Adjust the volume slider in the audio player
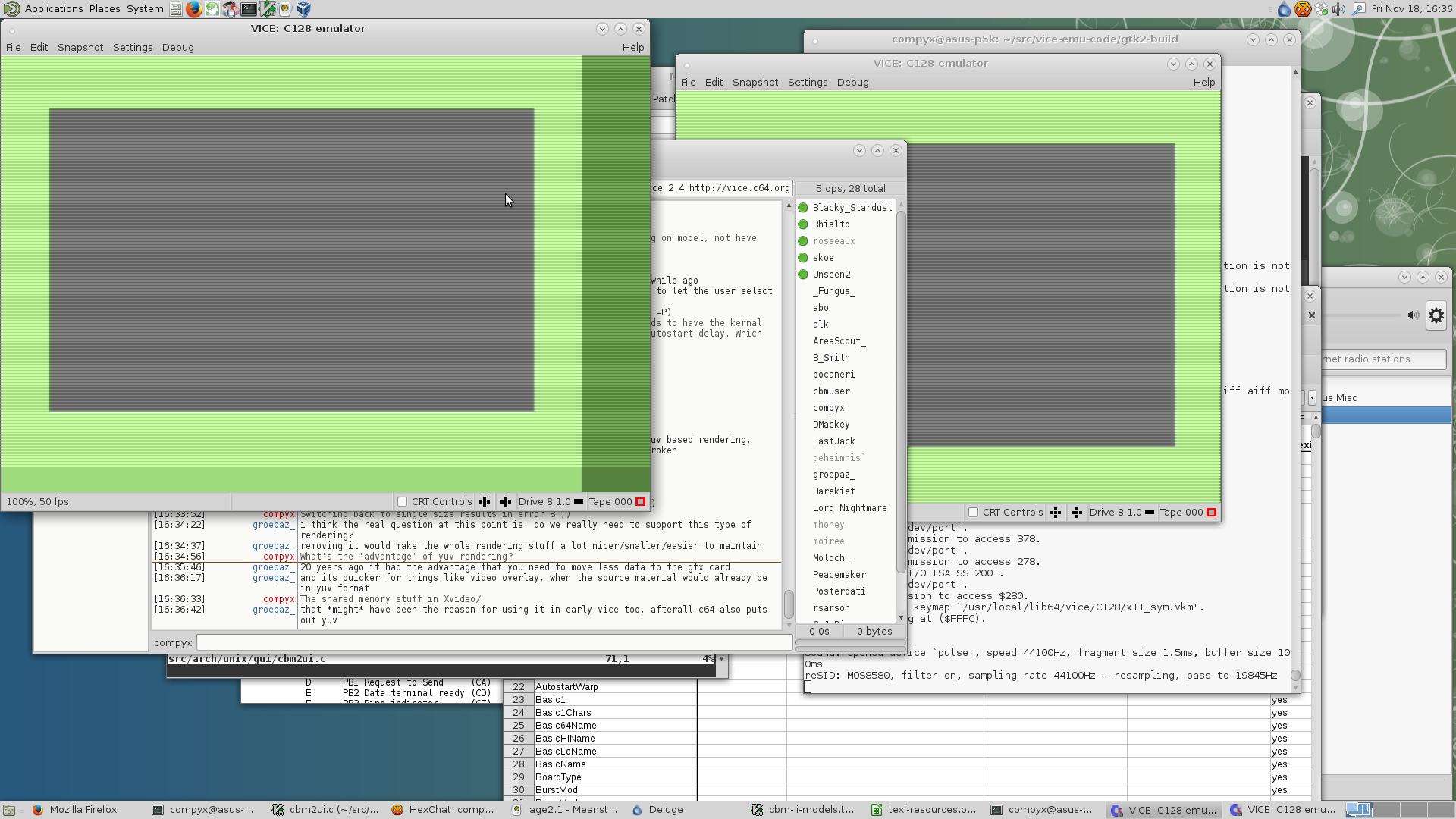This screenshot has width=1456, height=819. pos(1362,315)
